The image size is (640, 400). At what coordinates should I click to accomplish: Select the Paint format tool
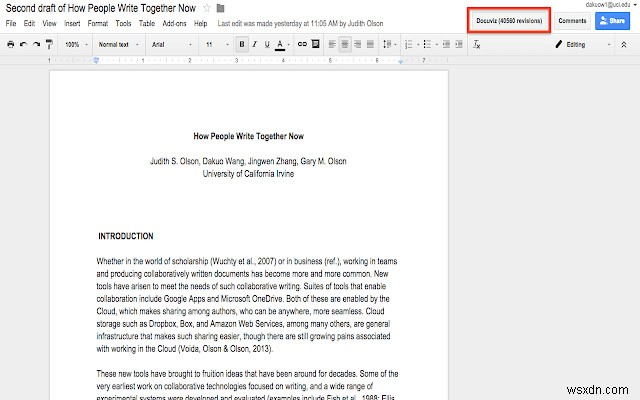(49, 44)
